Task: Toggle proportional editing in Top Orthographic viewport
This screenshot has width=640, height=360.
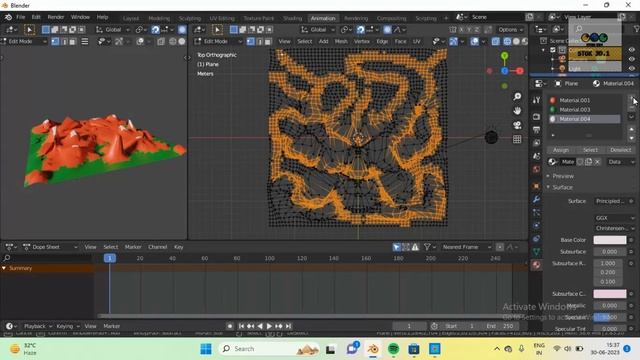Action: (x=387, y=30)
